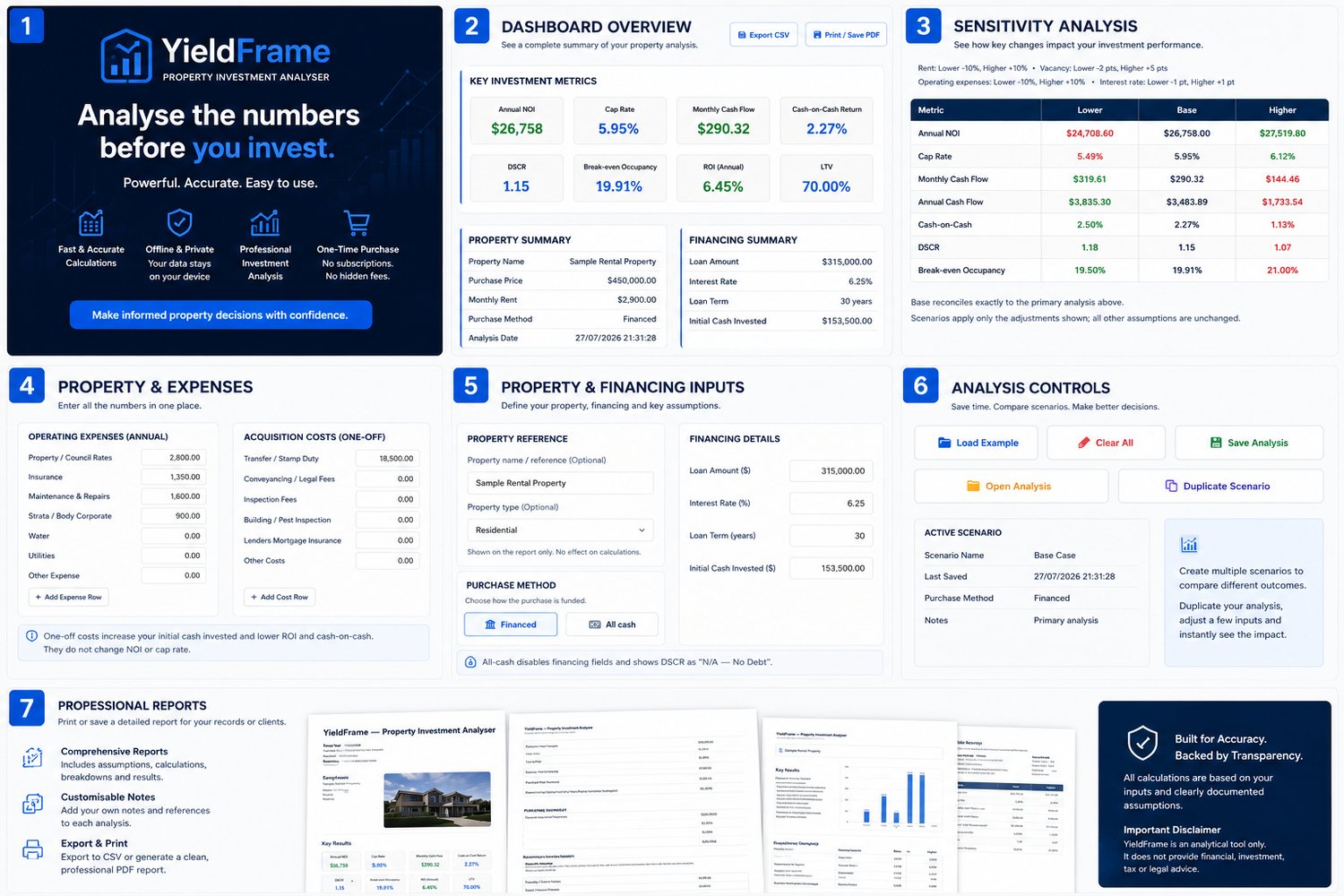Switch purchase method to All cash
The height and width of the screenshot is (896, 1344).
(612, 625)
